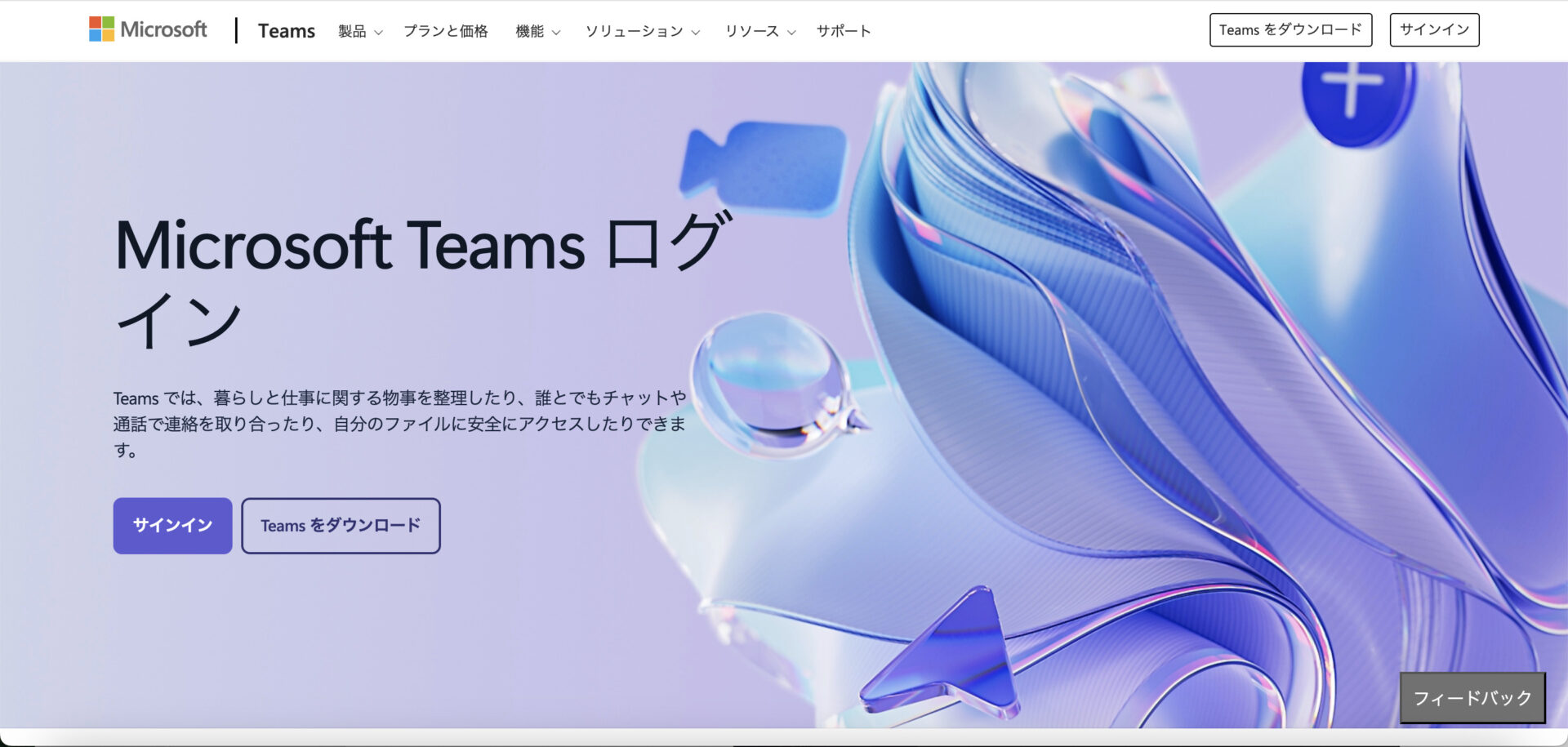Open ソリューション in the top navigation
The width and height of the screenshot is (1568, 747).
pyautogui.click(x=635, y=31)
